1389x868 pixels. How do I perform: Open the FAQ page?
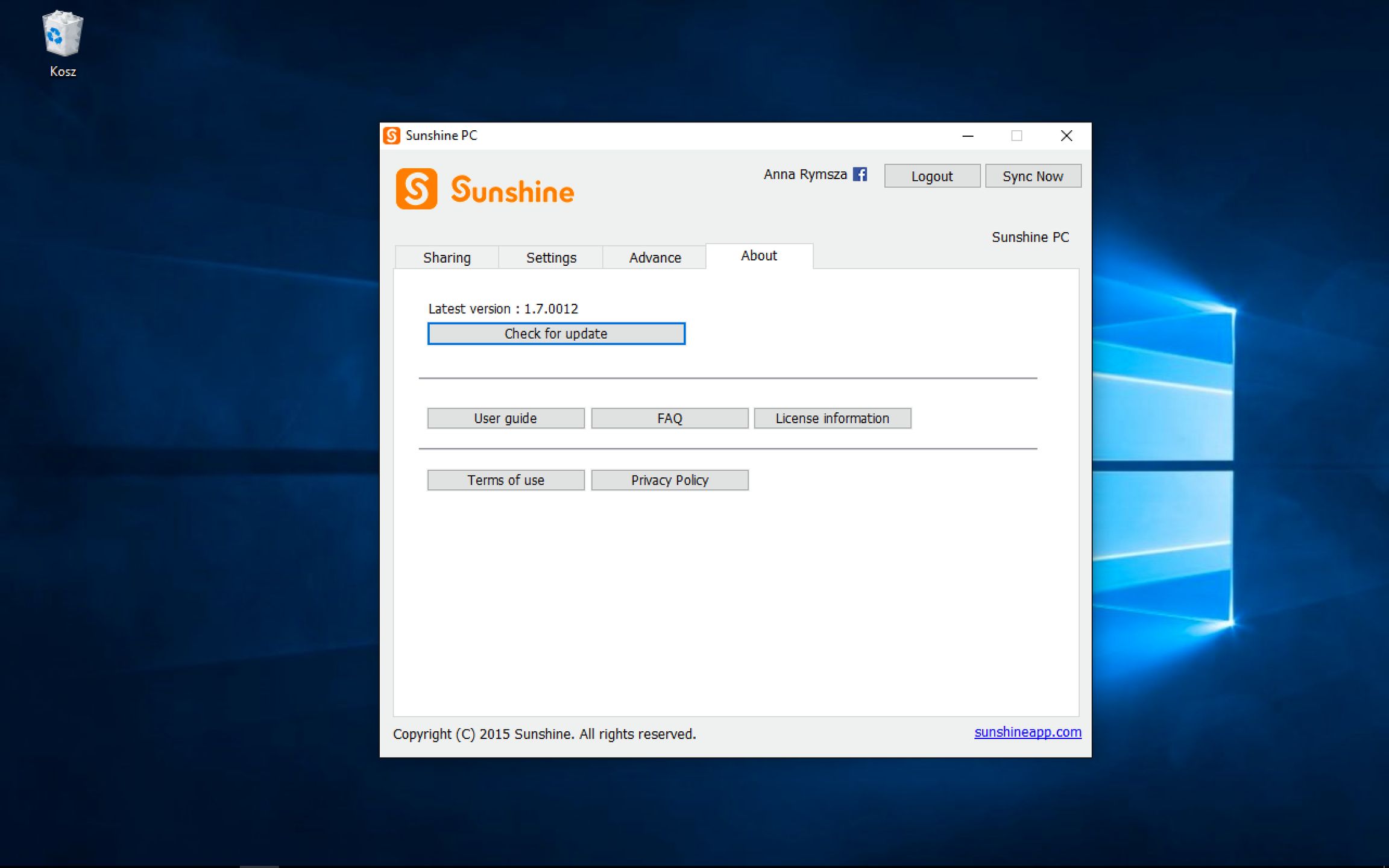[x=669, y=418]
